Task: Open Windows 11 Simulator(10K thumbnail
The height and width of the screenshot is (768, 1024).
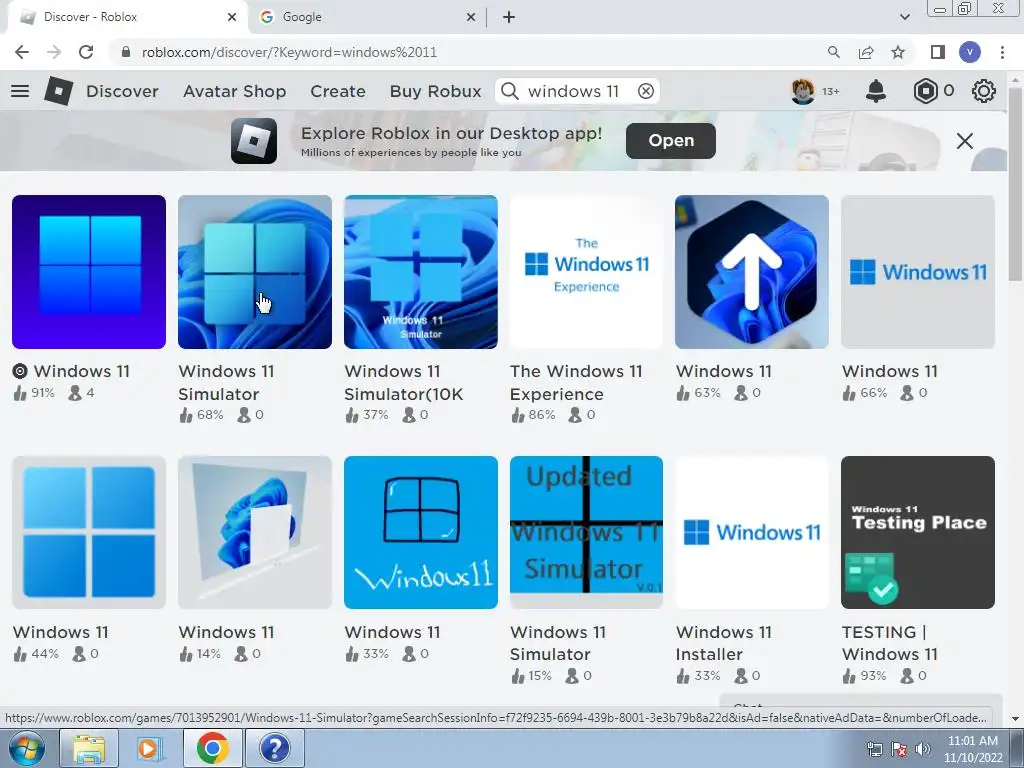Action: (421, 272)
